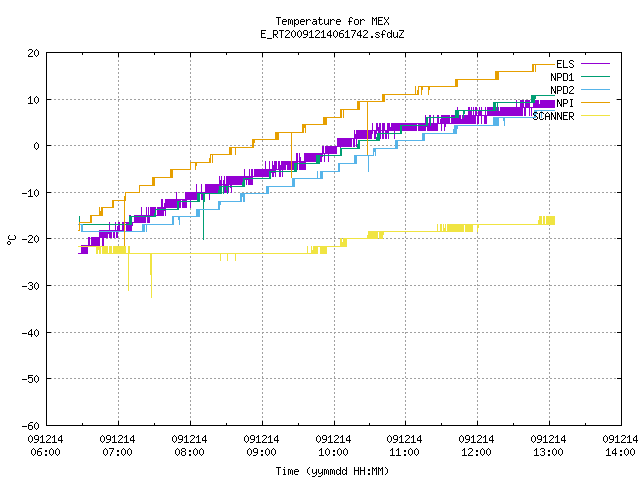Click the orange NPI downward spike near 10:30

tap(367, 129)
